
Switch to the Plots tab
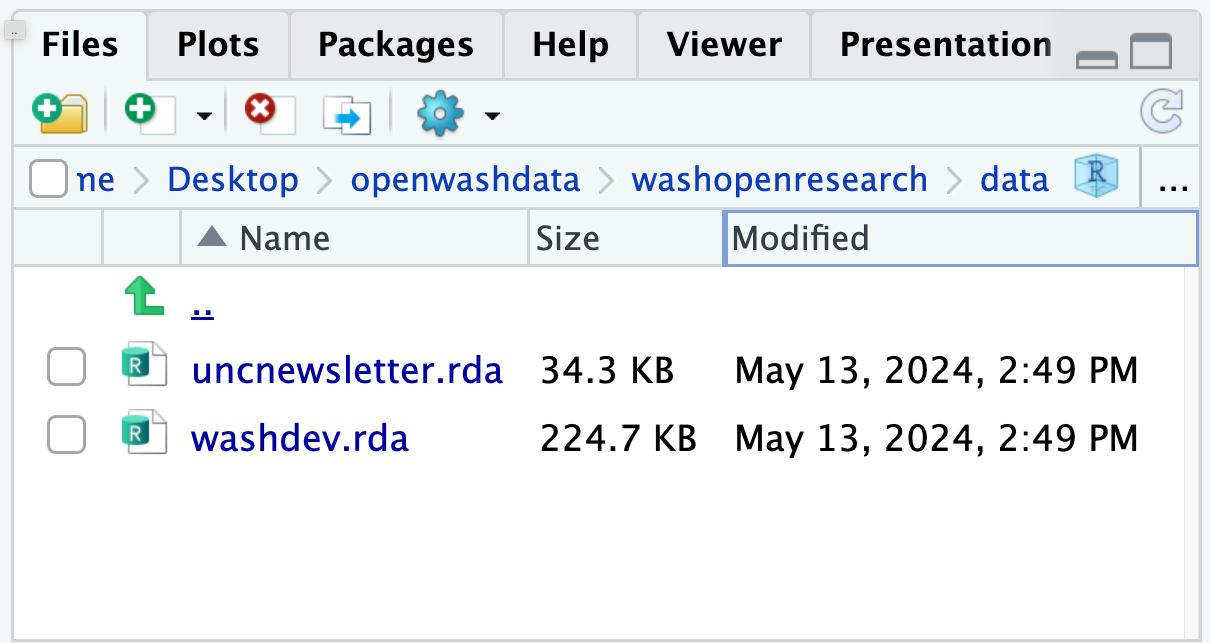[x=218, y=44]
